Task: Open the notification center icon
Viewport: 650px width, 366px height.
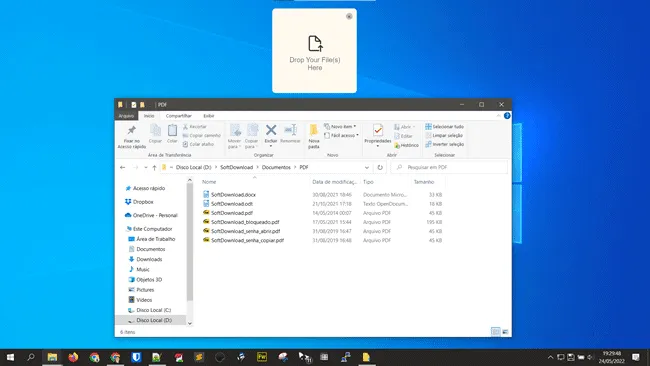Action: tap(636, 357)
